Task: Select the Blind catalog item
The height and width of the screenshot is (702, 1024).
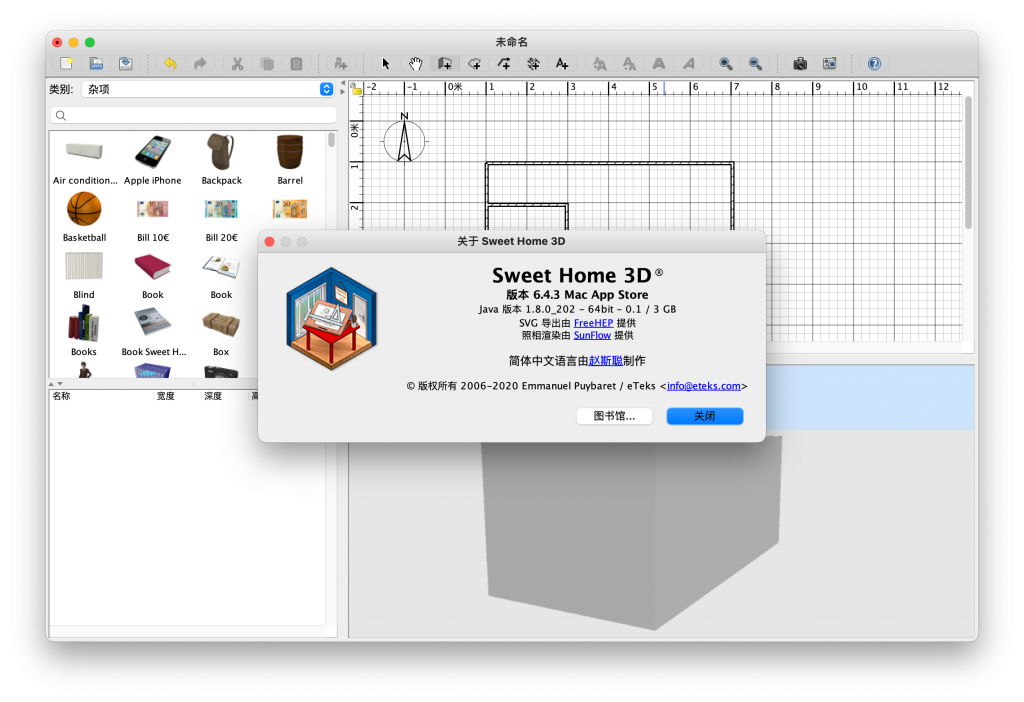Action: tap(84, 275)
